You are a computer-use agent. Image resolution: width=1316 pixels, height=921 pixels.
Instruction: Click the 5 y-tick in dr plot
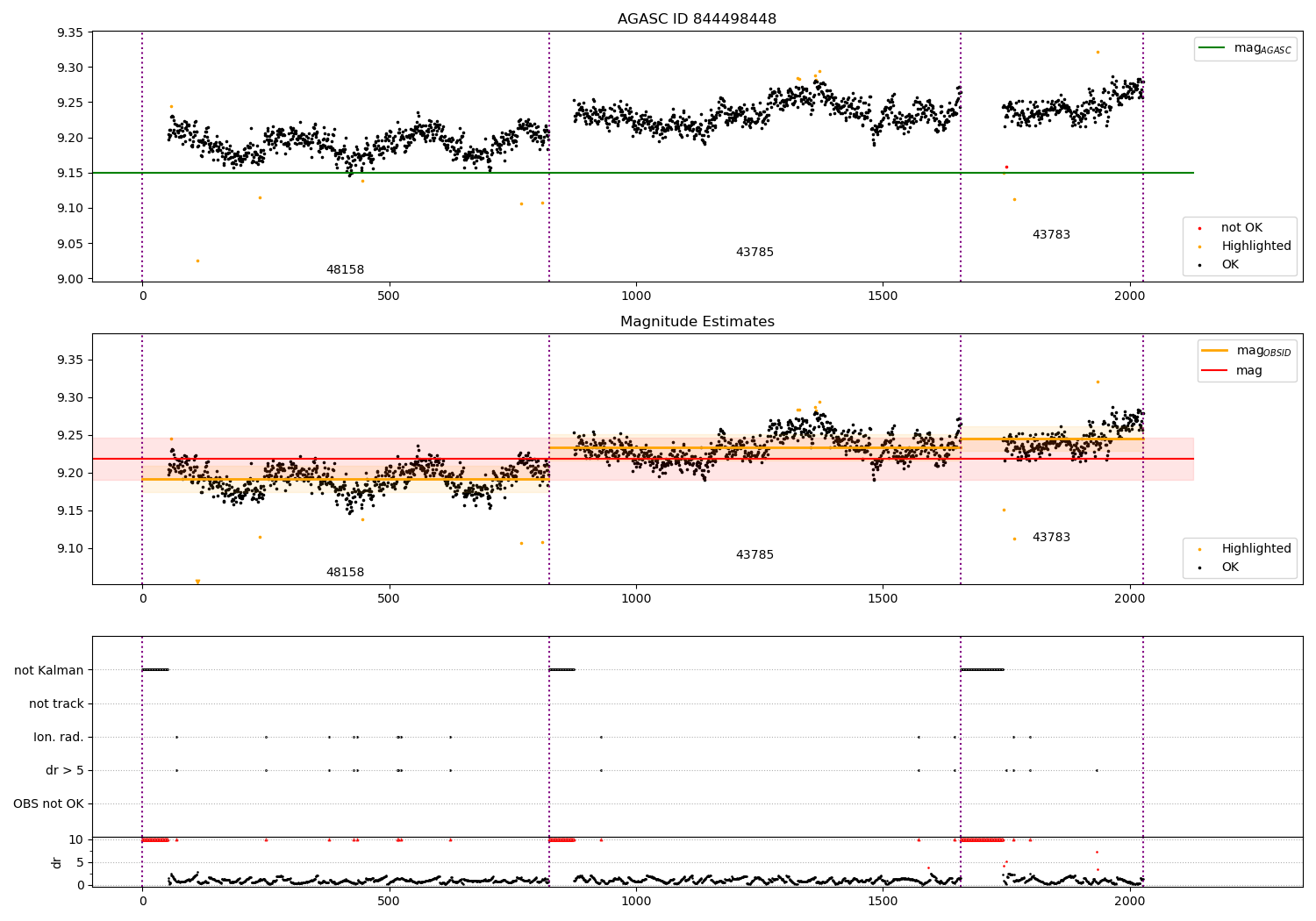(80, 863)
